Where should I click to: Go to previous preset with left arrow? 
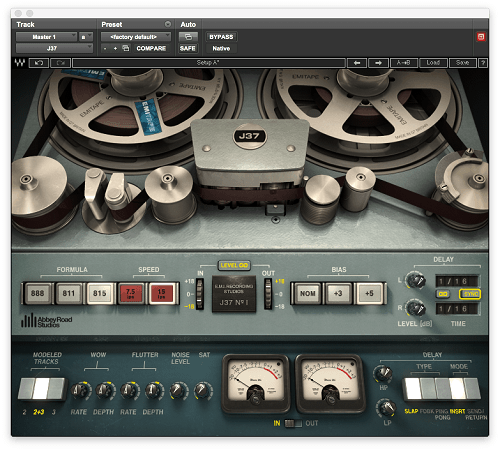357,63
